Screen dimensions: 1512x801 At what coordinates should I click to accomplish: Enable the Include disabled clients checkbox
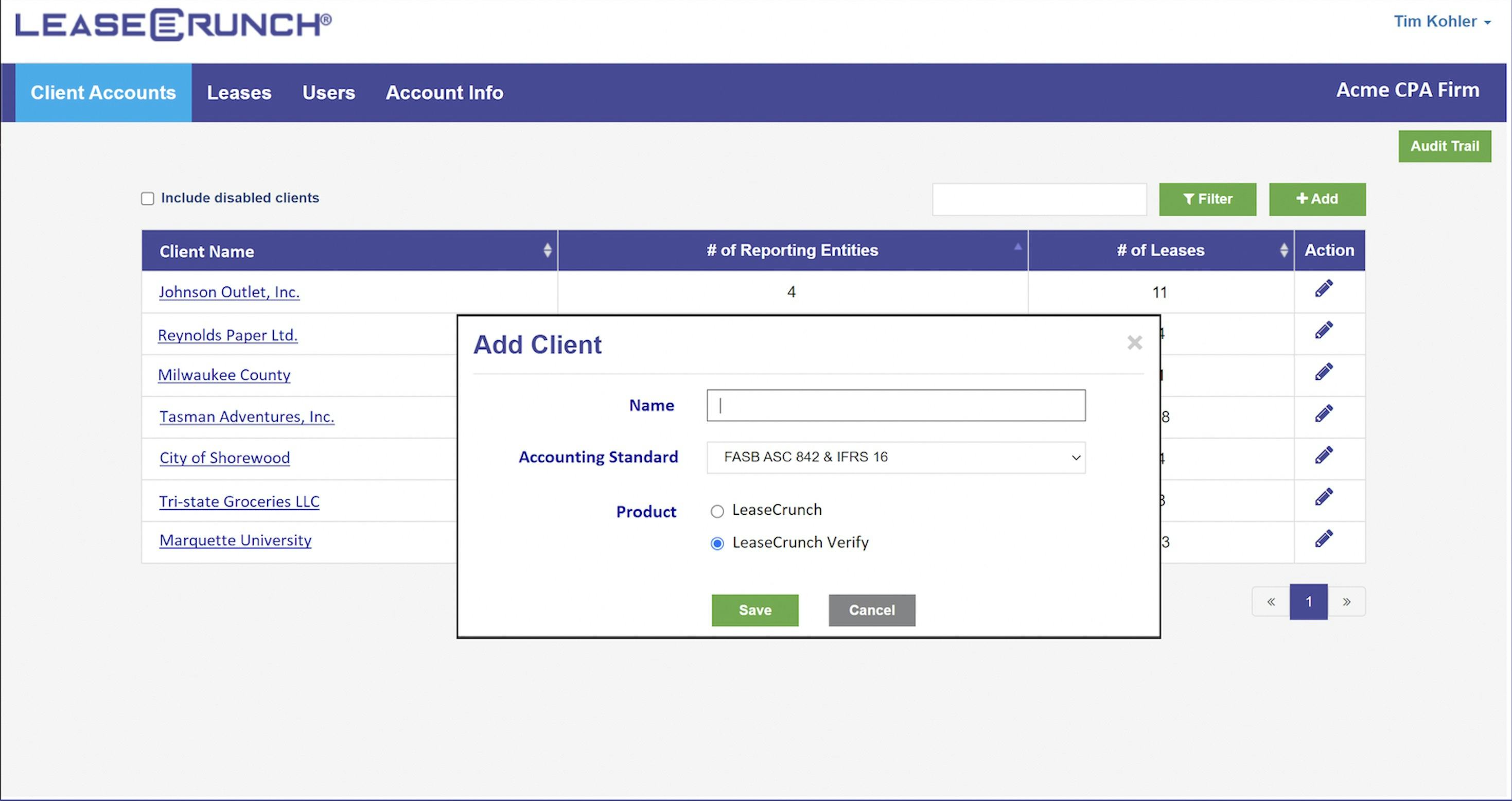tap(147, 199)
